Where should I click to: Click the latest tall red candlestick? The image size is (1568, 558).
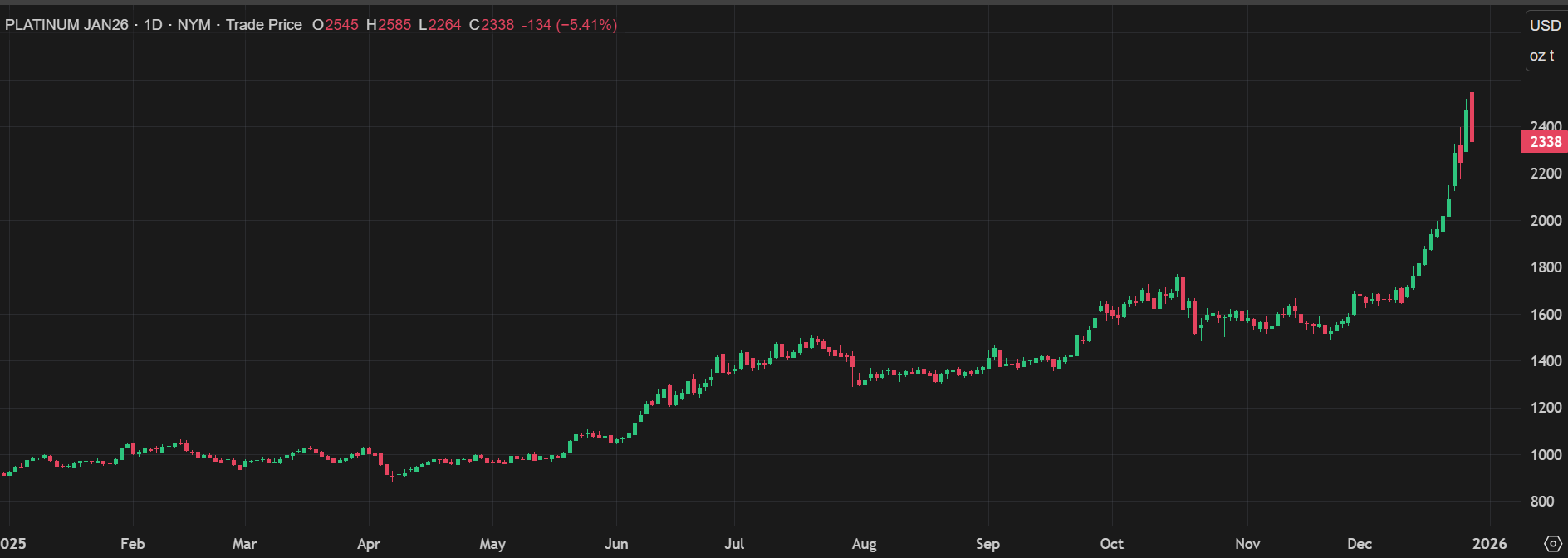pos(1472,118)
